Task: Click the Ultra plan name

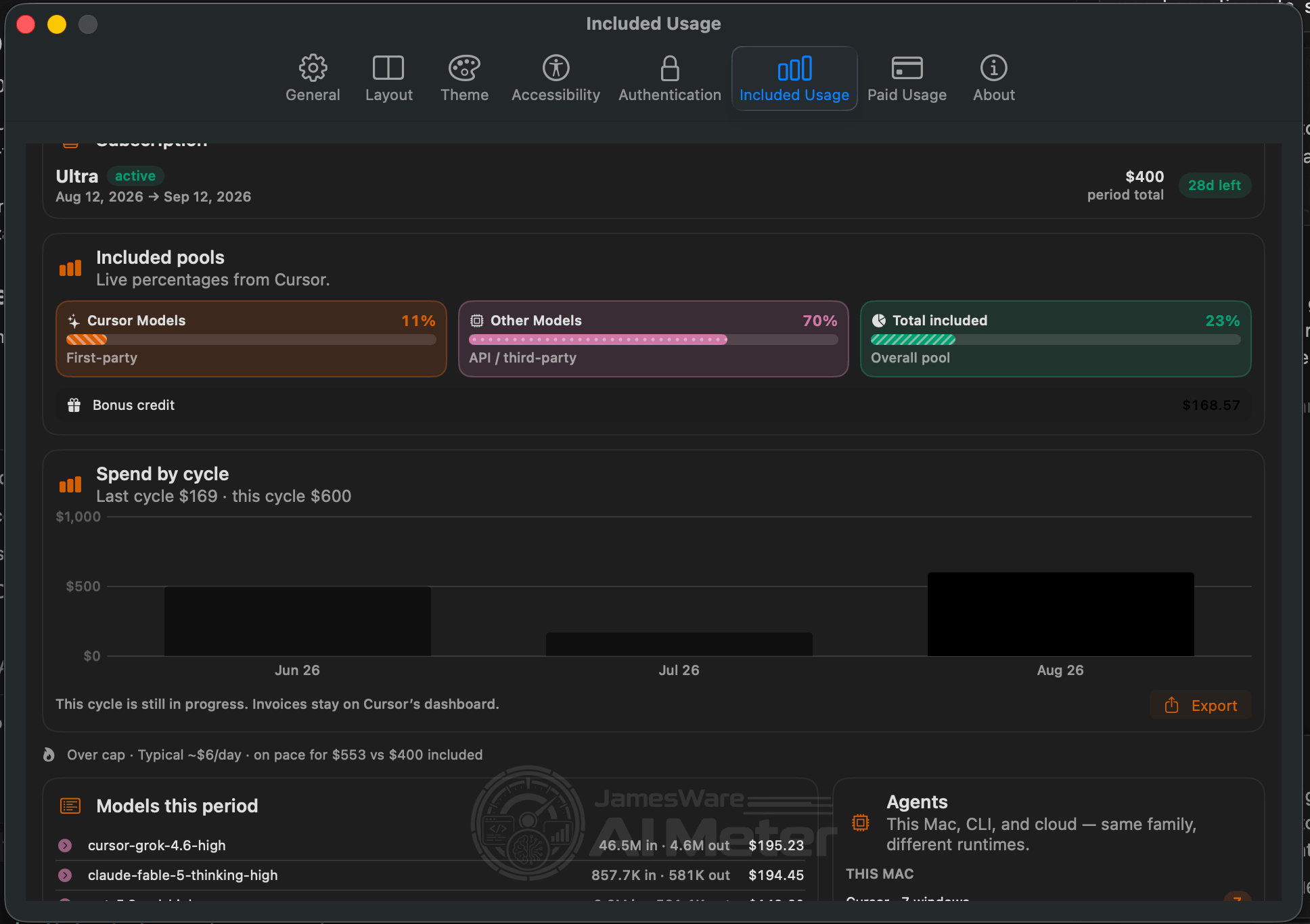Action: pos(77,177)
